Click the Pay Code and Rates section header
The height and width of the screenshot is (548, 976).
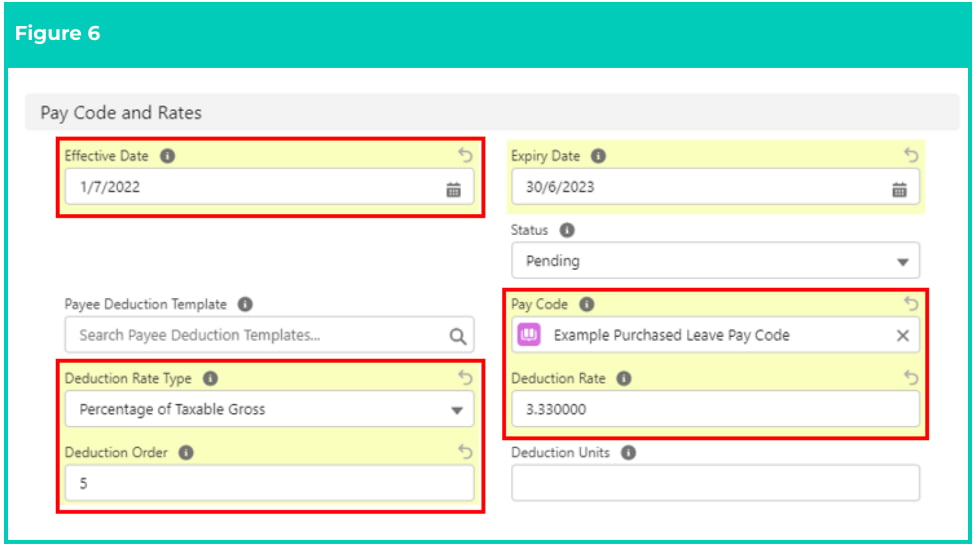point(492,113)
